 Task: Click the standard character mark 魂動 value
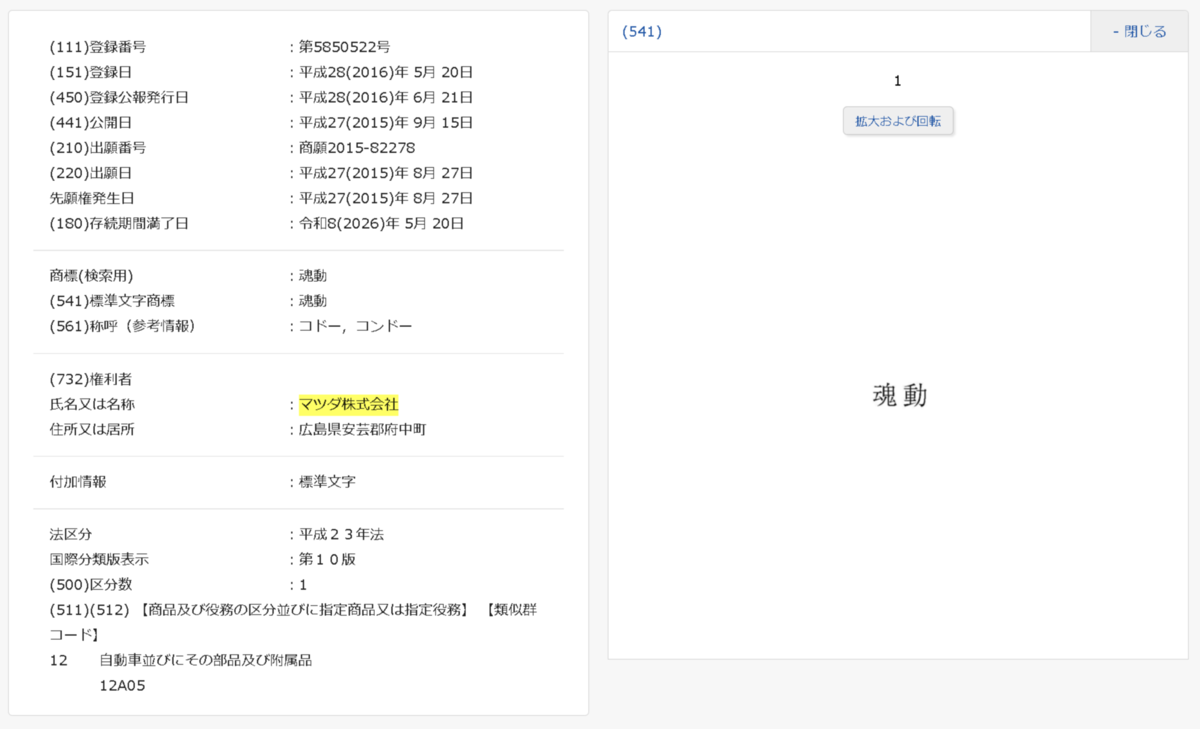tap(314, 300)
